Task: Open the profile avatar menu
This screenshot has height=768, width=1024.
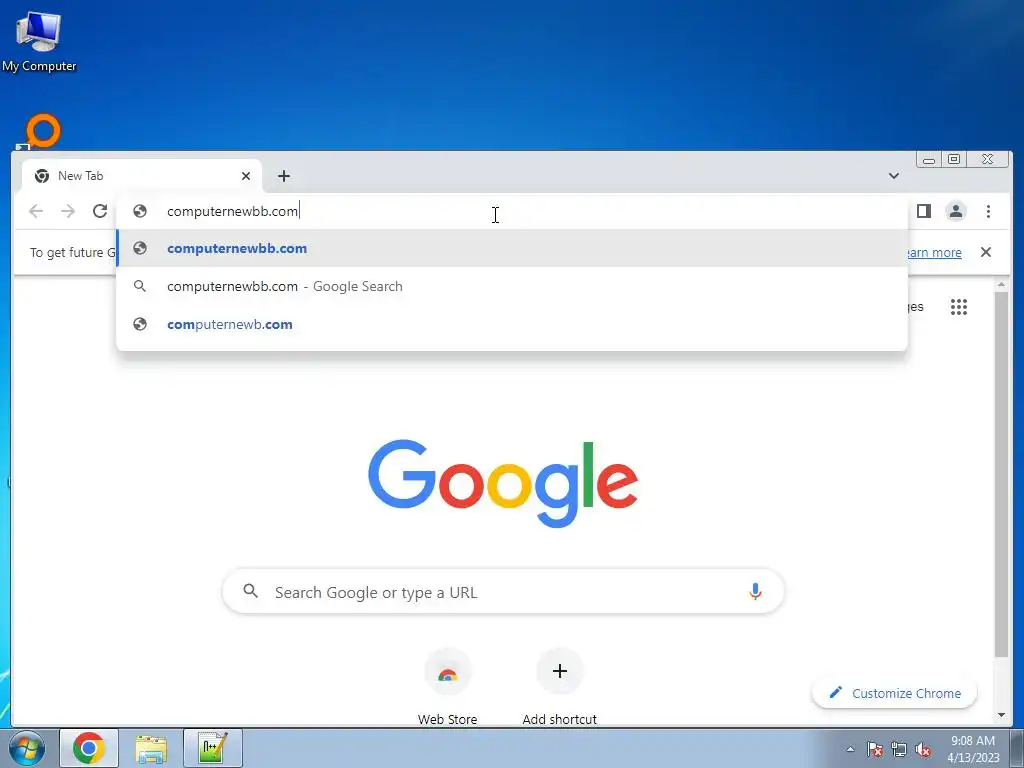Action: point(956,211)
